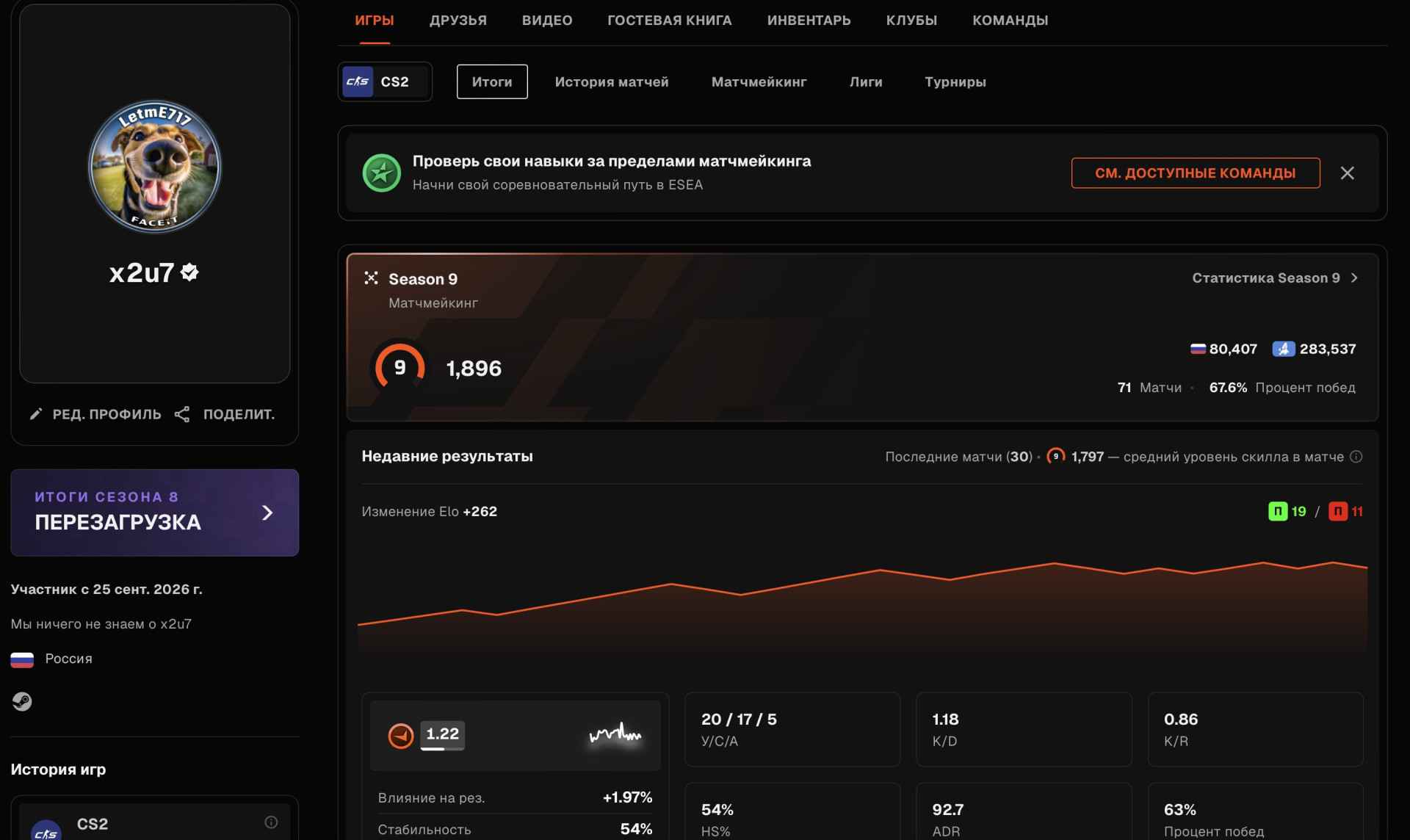Click Влияние на рез. +1.97% row
The height and width of the screenshot is (840, 1410).
click(515, 797)
